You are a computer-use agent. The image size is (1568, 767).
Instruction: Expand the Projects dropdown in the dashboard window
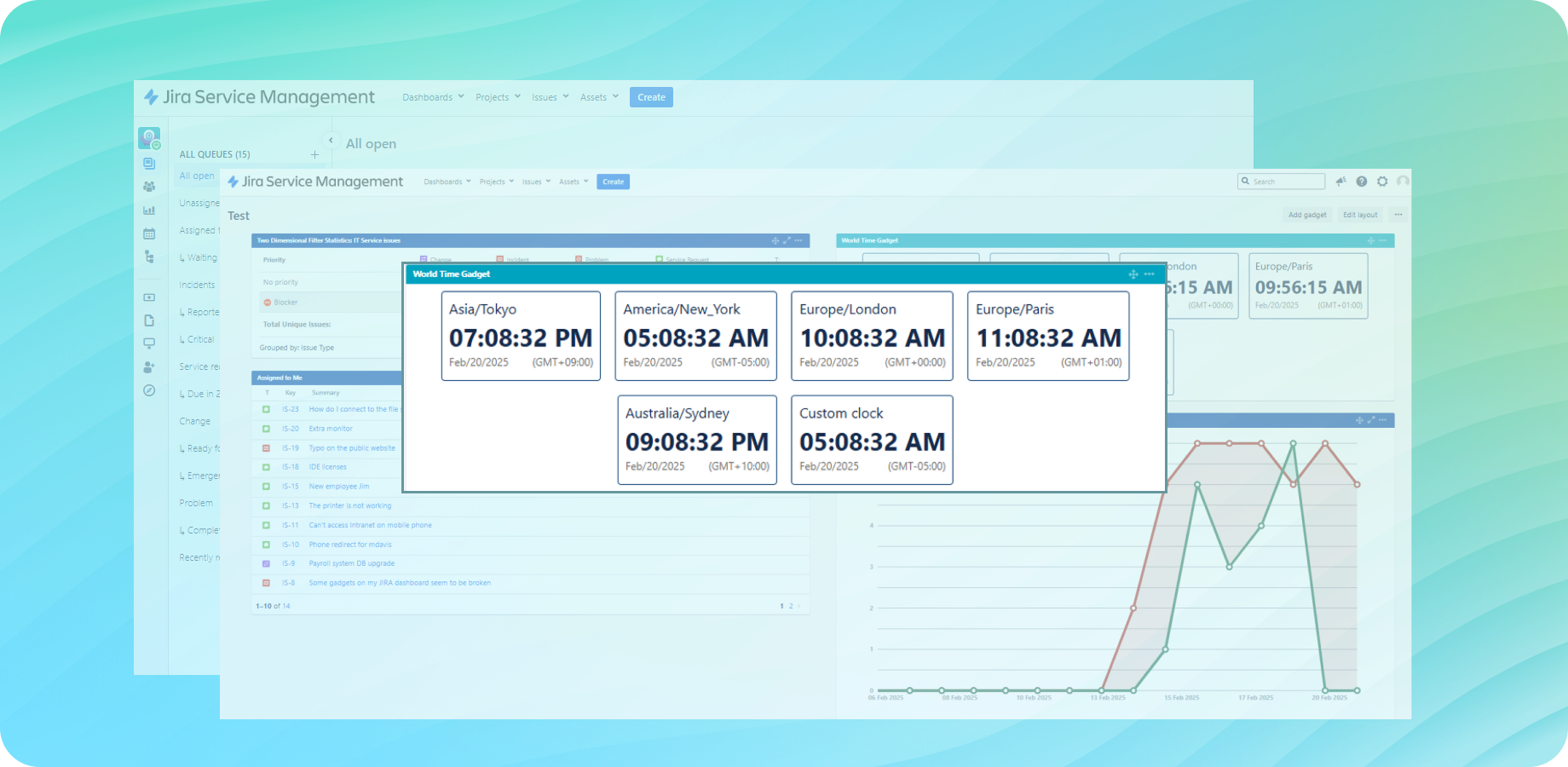point(497,182)
